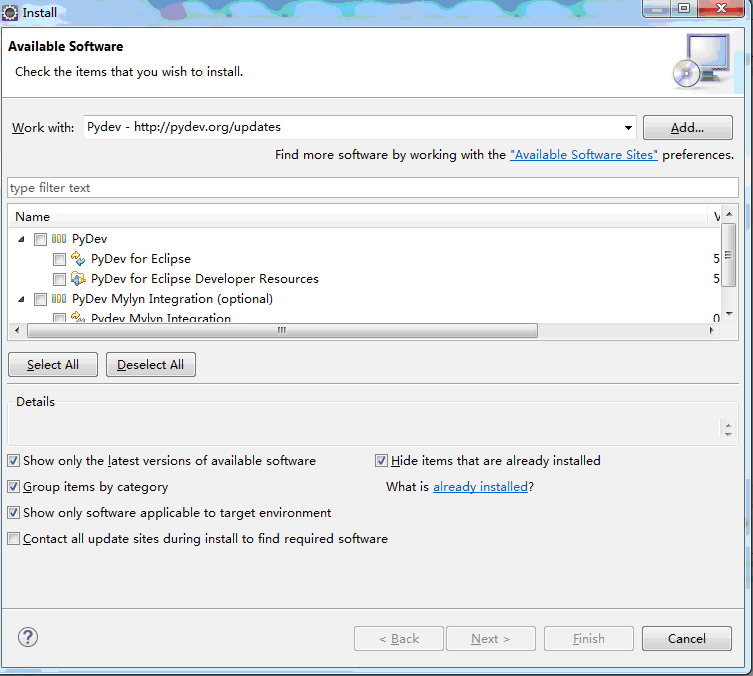This screenshot has width=753, height=676.
Task: Click the PyDev for Eclipse Developer Resources icon
Action: point(78,278)
